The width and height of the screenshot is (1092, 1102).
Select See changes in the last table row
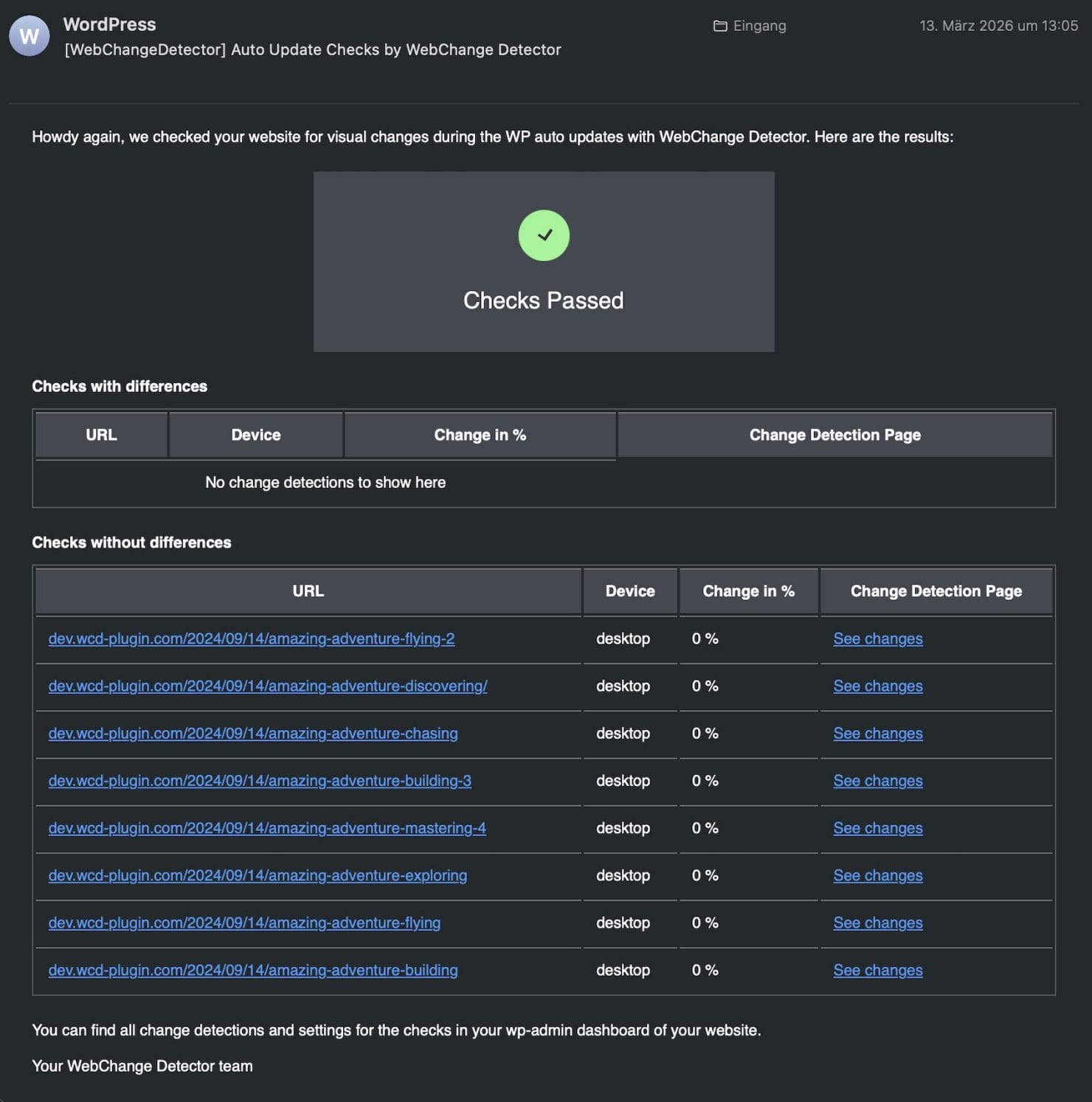pos(877,970)
